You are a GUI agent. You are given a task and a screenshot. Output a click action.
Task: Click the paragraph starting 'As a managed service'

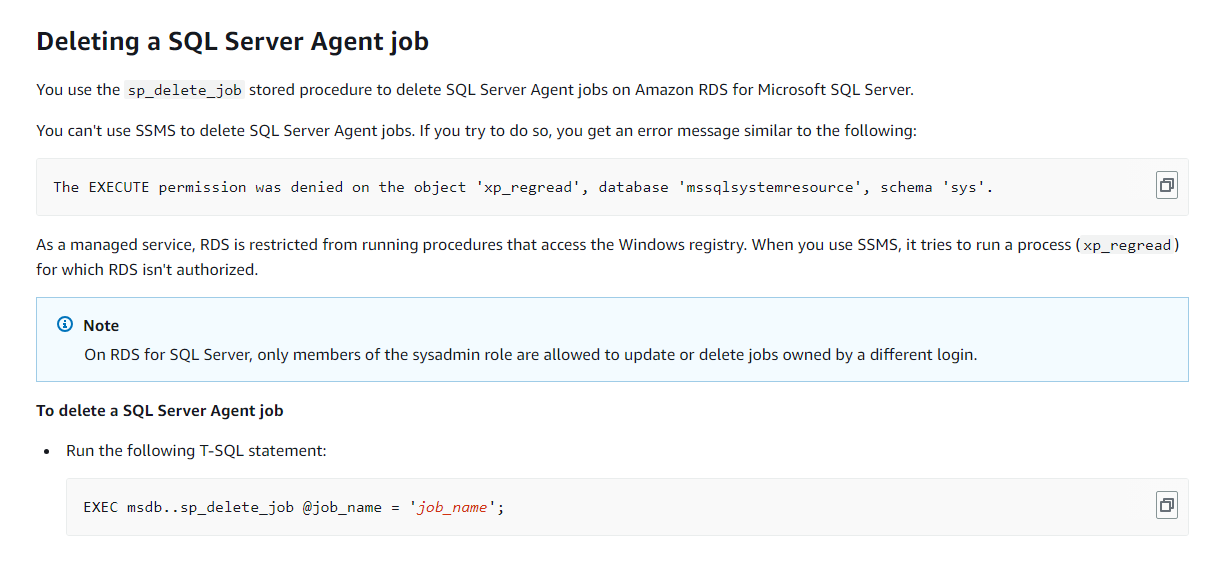point(608,257)
